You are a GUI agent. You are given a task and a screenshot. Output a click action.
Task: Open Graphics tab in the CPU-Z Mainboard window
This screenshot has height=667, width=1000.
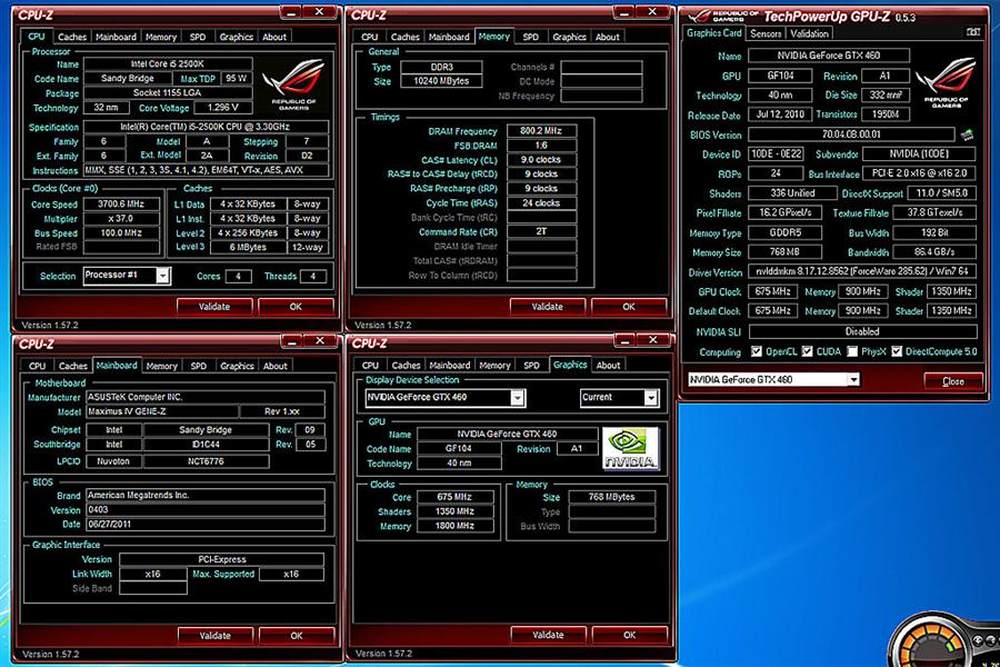click(237, 366)
